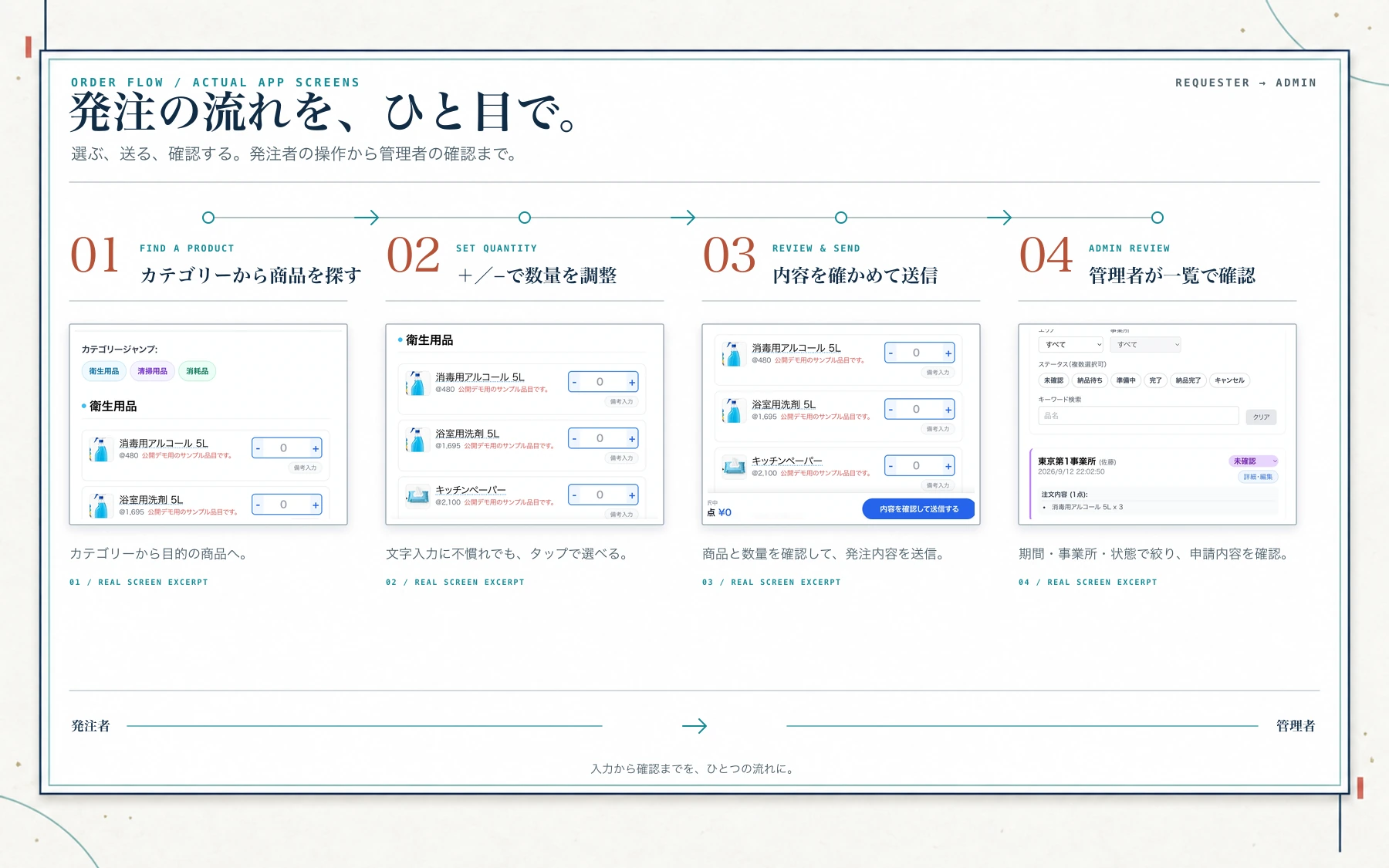Viewport: 1389px width, 868px height.
Task: Open the second grey すべて dropdown in admin screen
Action: (x=1146, y=345)
